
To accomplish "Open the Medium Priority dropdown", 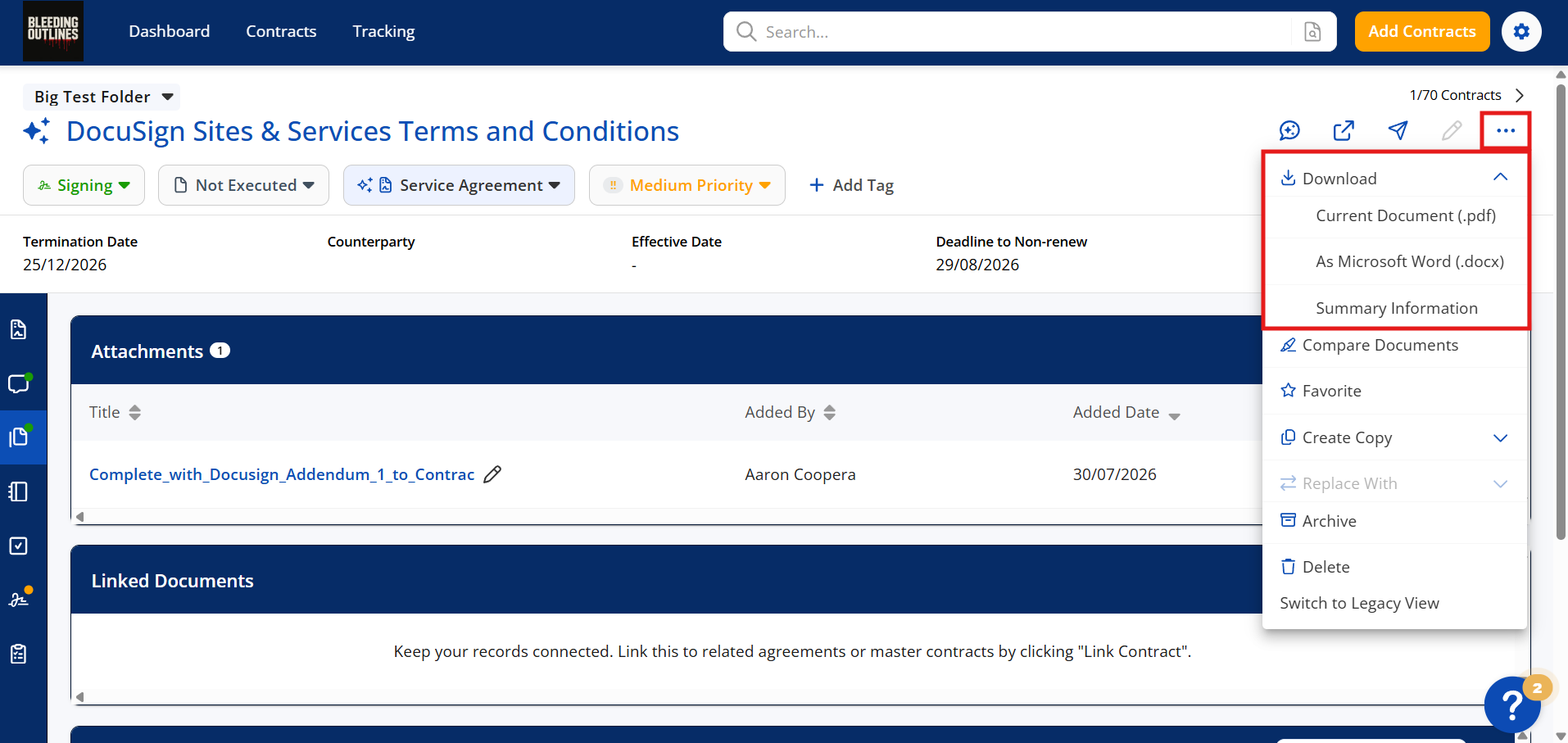I will 687,185.
